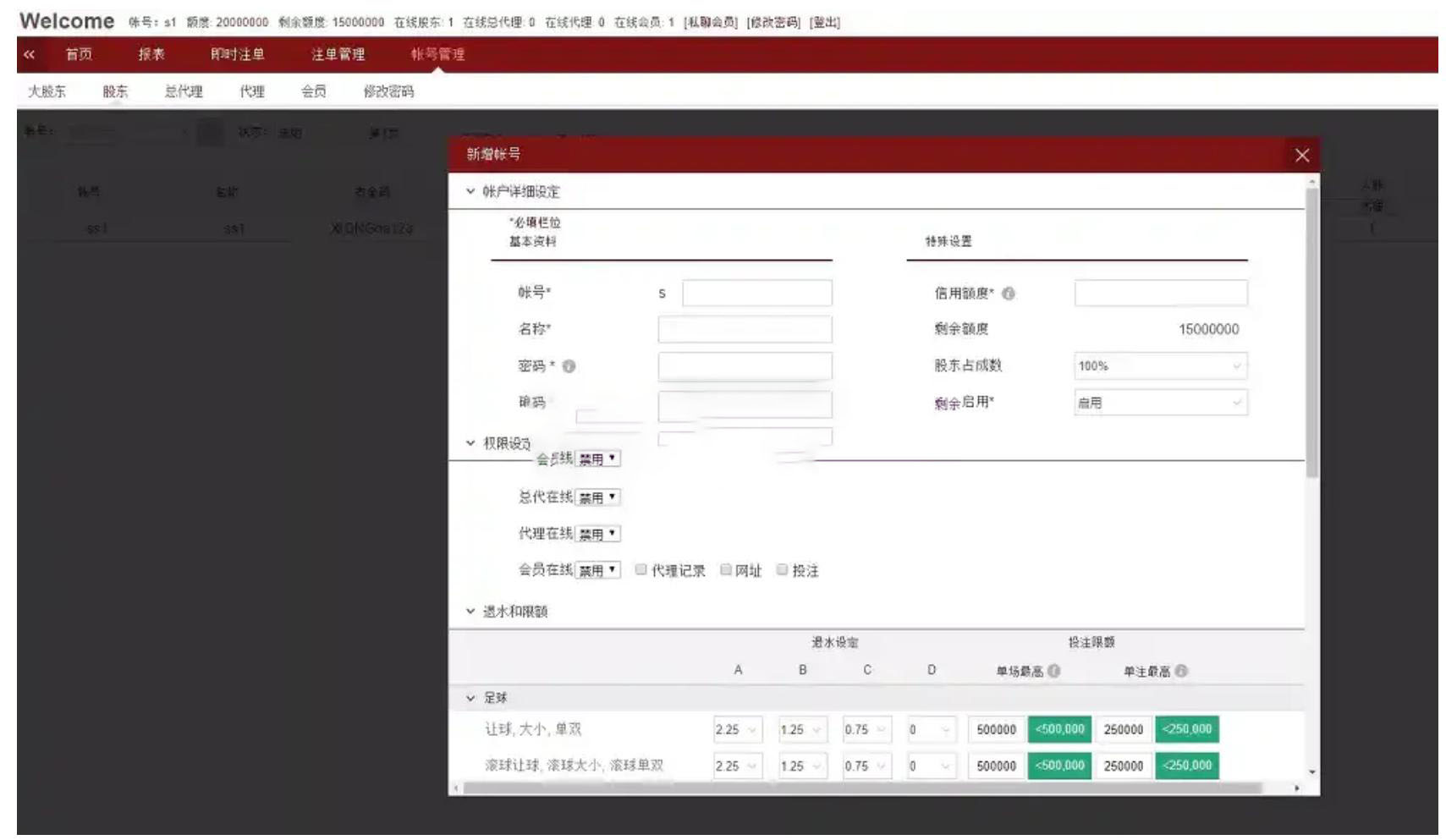1446x840 pixels.
Task: Click the info icon beside 信用额度 label
Action: point(1008,294)
